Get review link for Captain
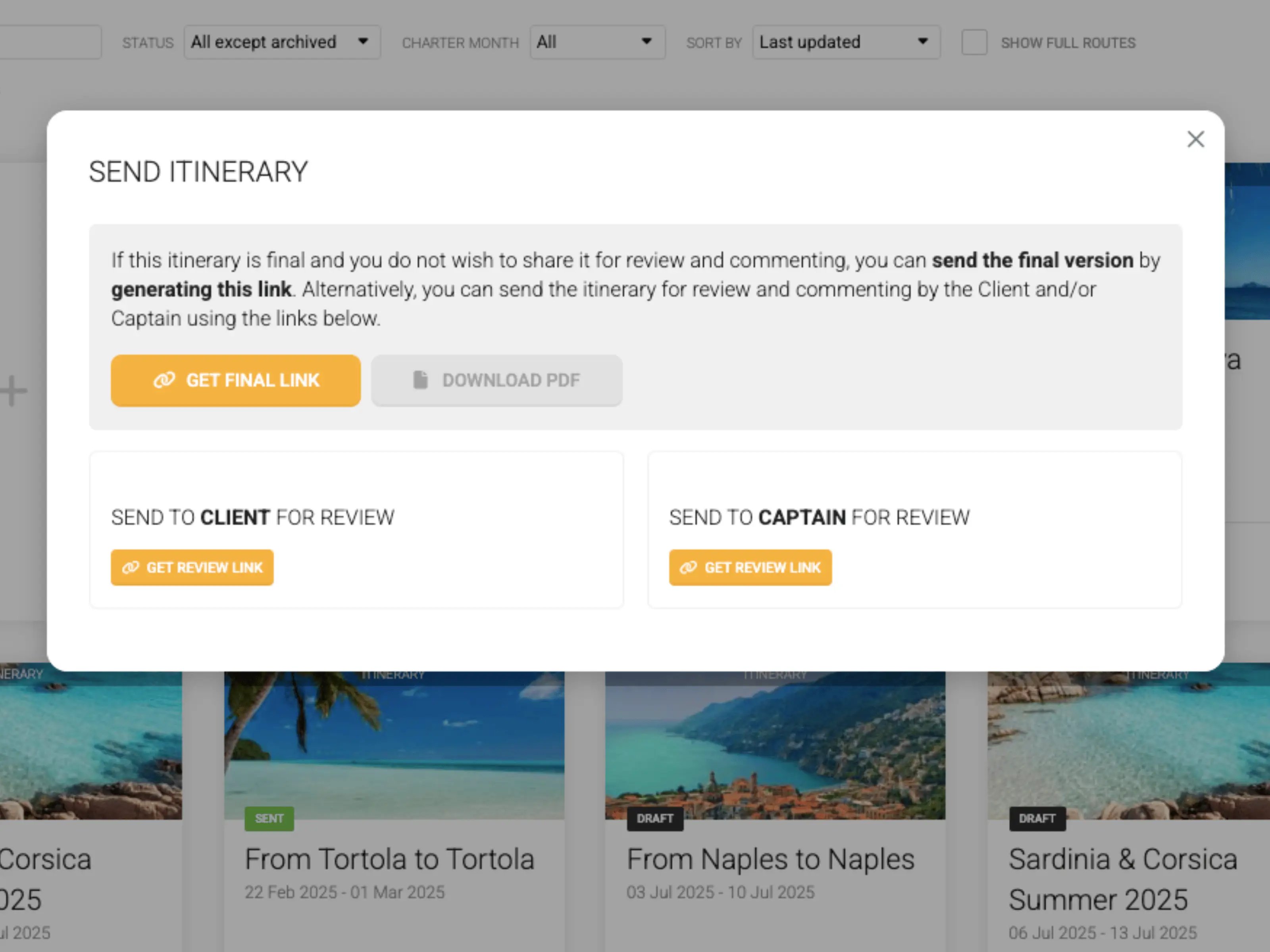The height and width of the screenshot is (952, 1270). click(750, 568)
